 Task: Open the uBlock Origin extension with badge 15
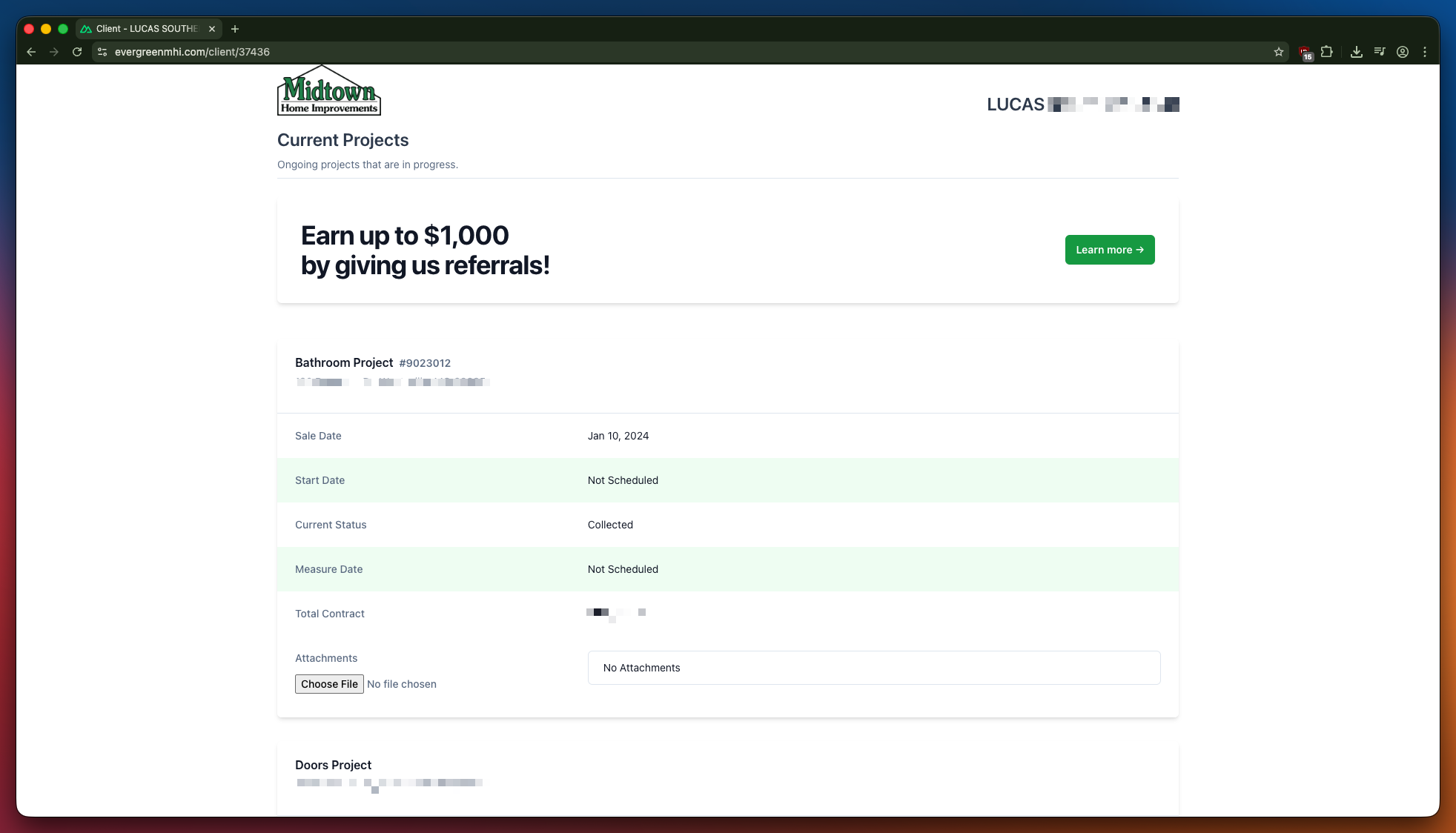click(x=1304, y=52)
